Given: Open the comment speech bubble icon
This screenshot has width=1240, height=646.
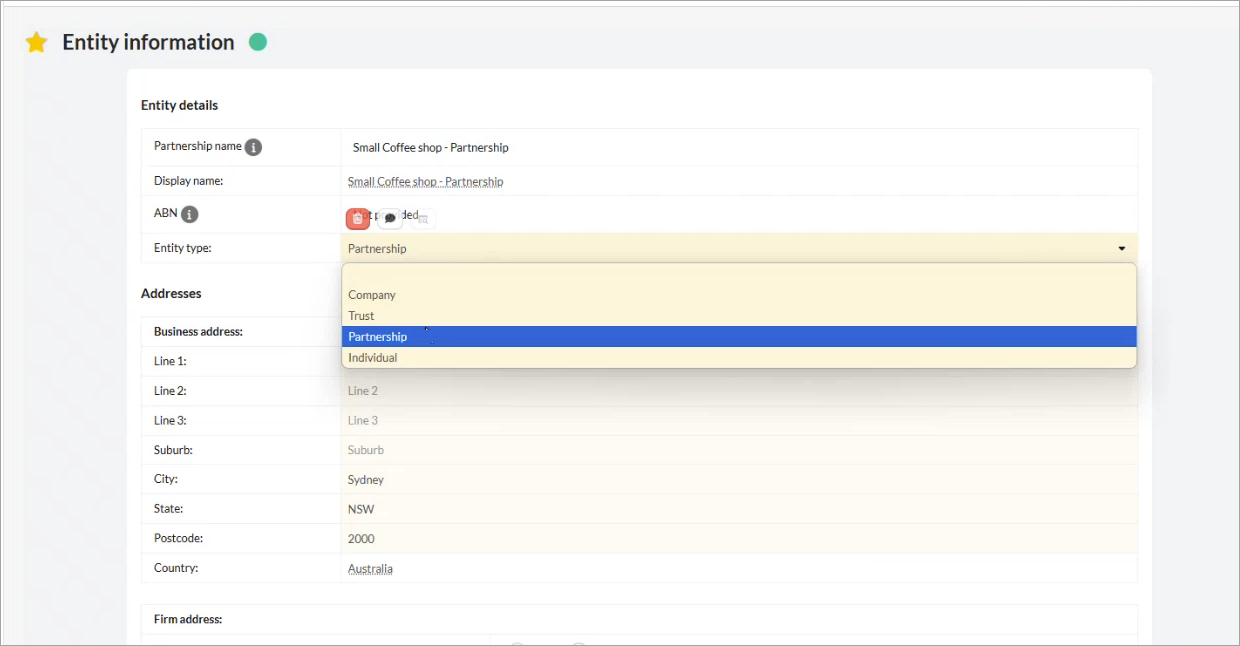Looking at the screenshot, I should 390,218.
